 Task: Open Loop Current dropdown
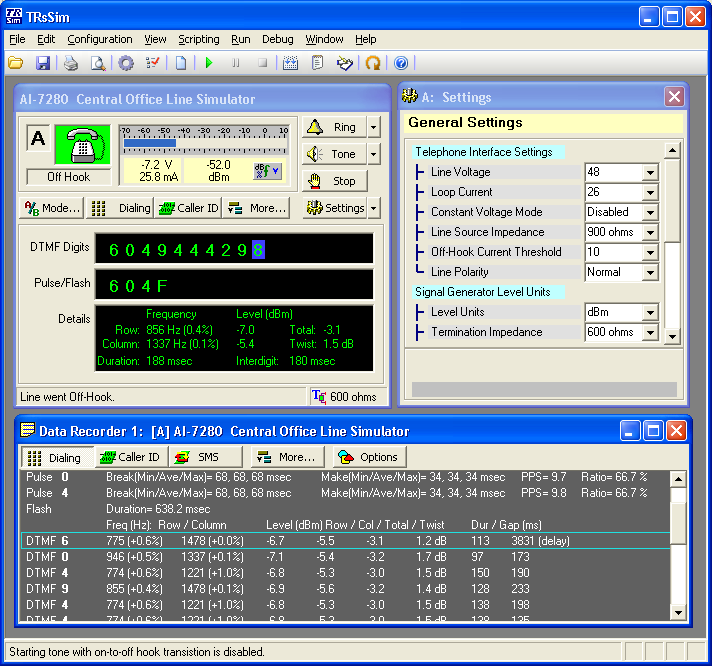651,192
